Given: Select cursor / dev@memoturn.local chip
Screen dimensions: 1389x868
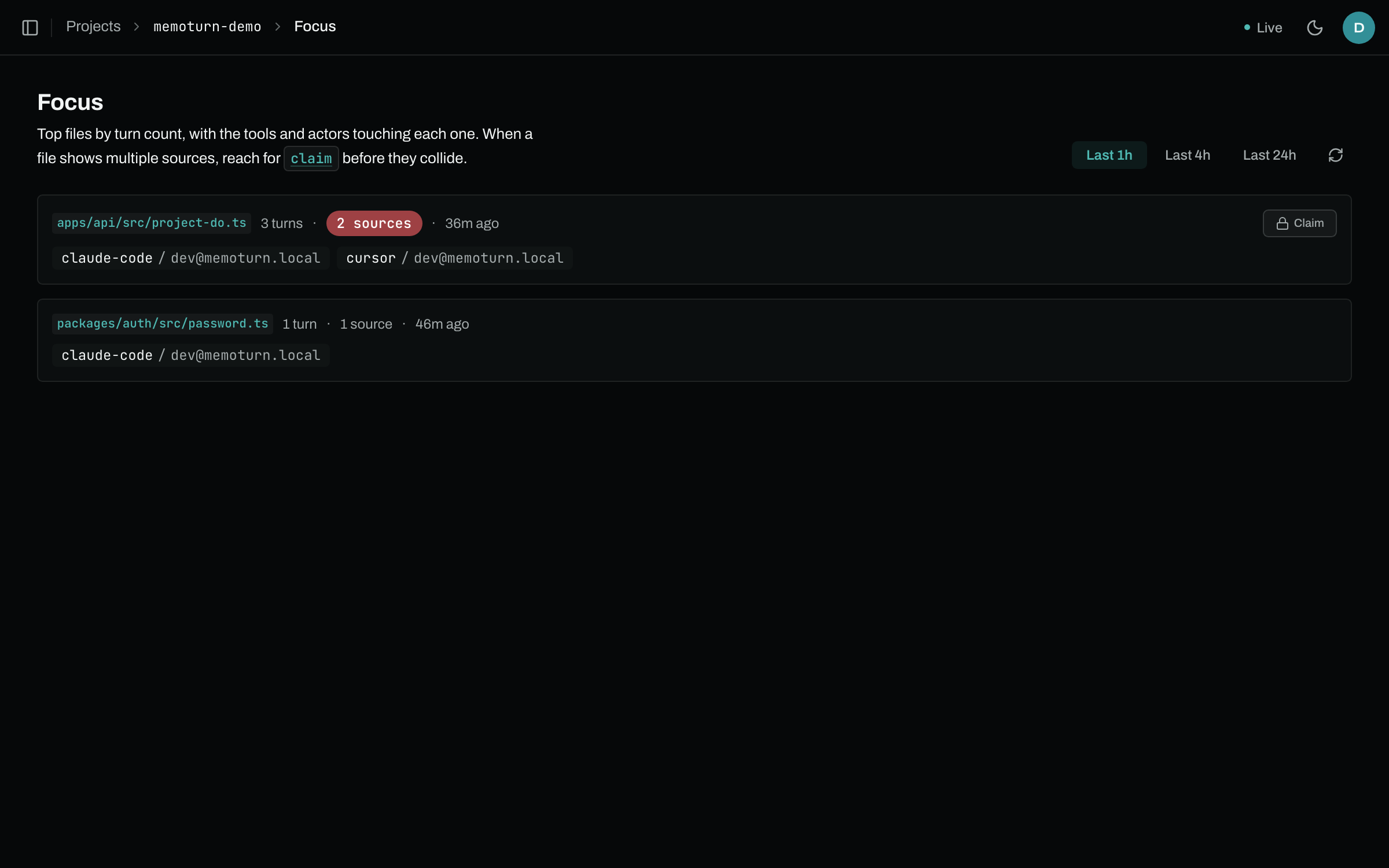Looking at the screenshot, I should coord(455,258).
